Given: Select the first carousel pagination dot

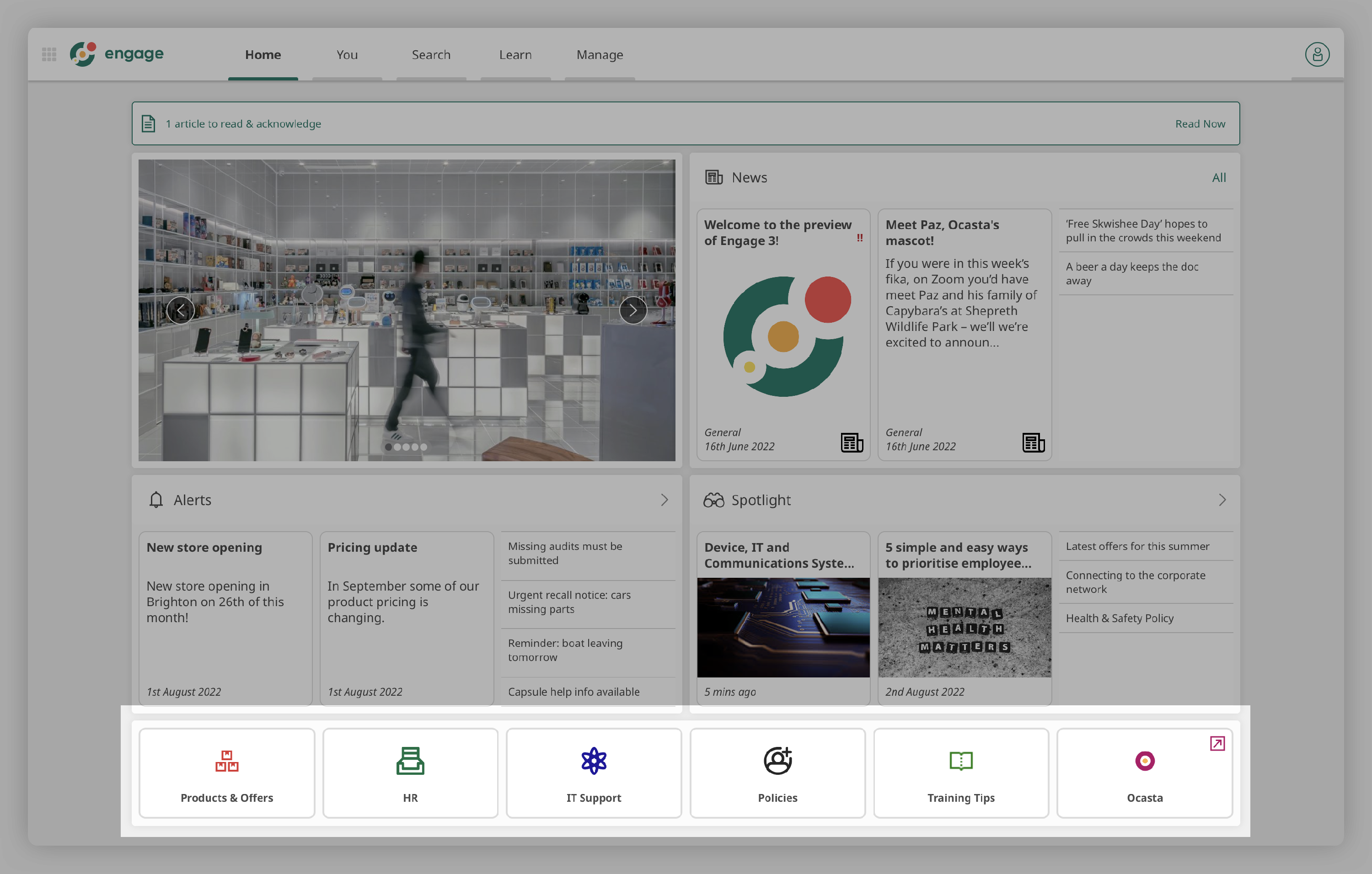Looking at the screenshot, I should click(x=389, y=447).
